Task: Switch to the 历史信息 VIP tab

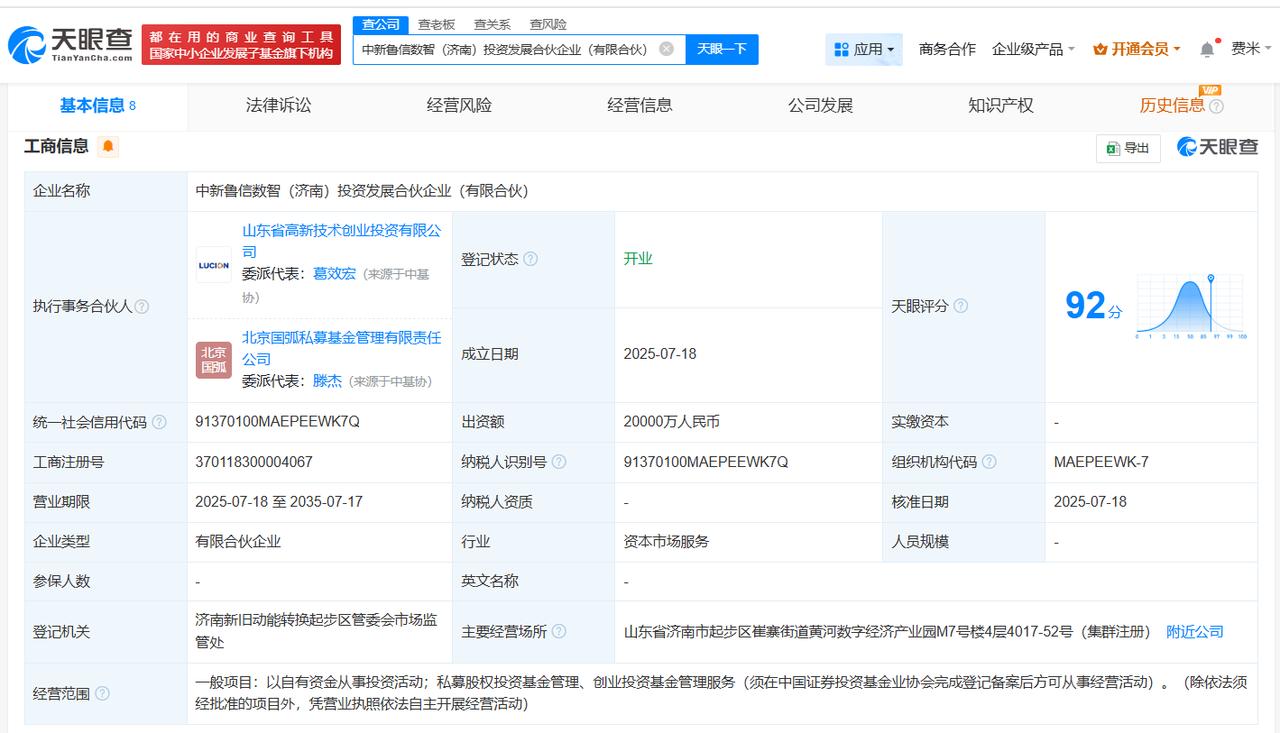Action: coord(1172,106)
